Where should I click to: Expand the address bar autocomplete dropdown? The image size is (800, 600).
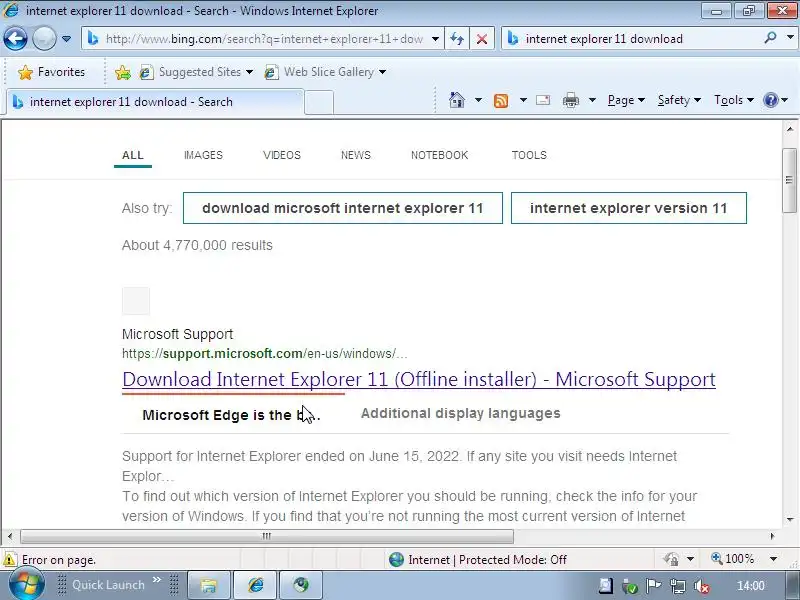point(435,39)
